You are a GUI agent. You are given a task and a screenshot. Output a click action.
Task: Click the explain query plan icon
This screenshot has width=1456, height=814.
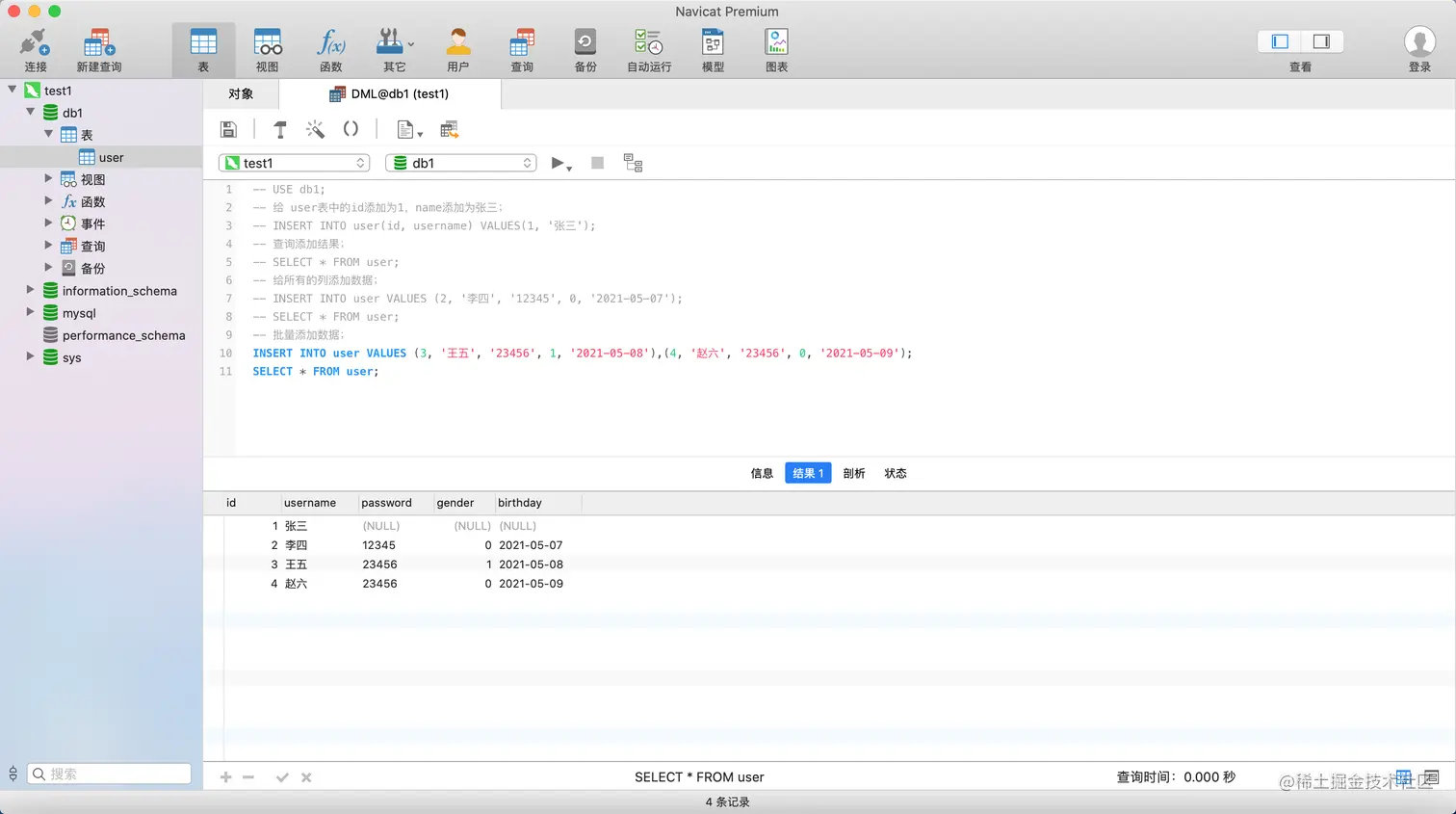tap(633, 163)
